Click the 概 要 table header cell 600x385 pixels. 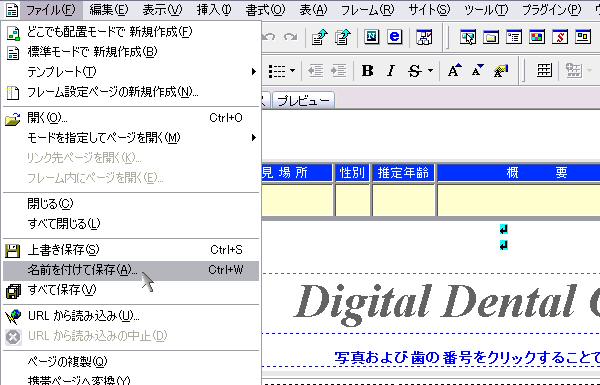519,173
